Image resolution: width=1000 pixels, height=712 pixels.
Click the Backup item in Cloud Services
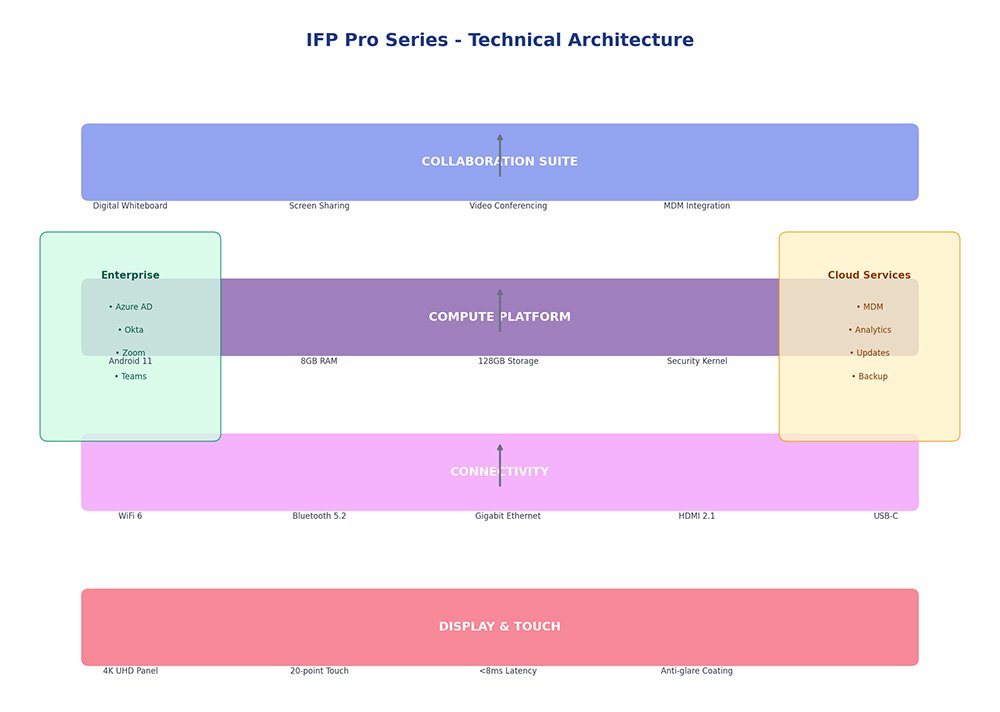[x=870, y=377]
